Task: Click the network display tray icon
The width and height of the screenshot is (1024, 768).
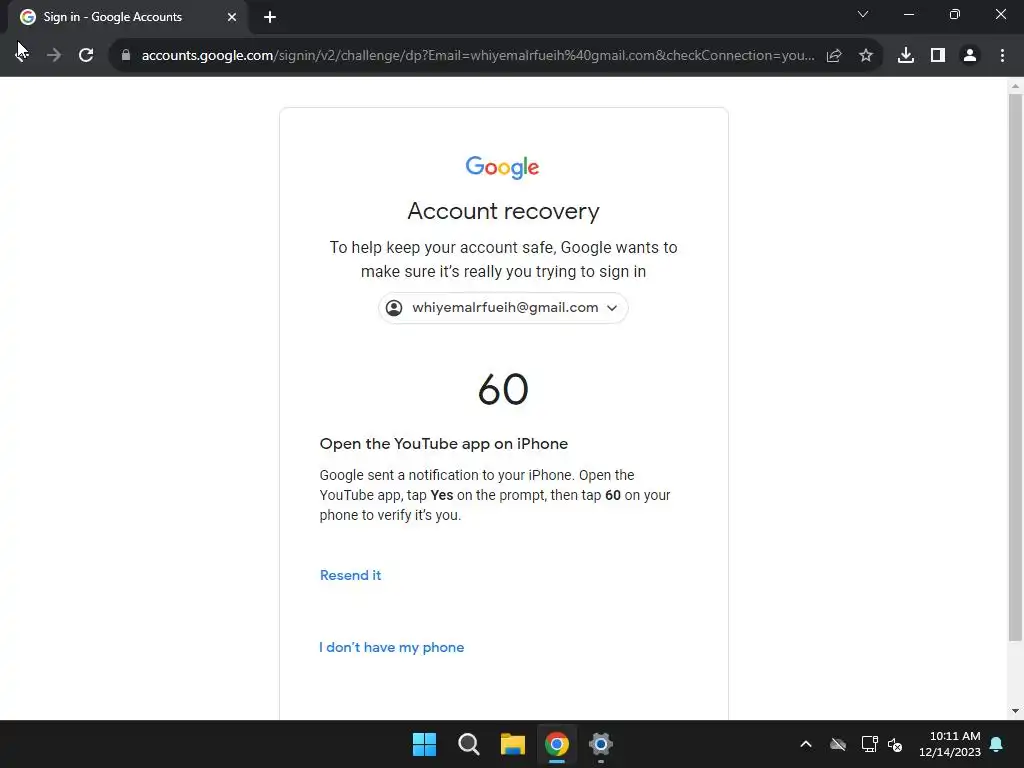Action: tap(869, 744)
